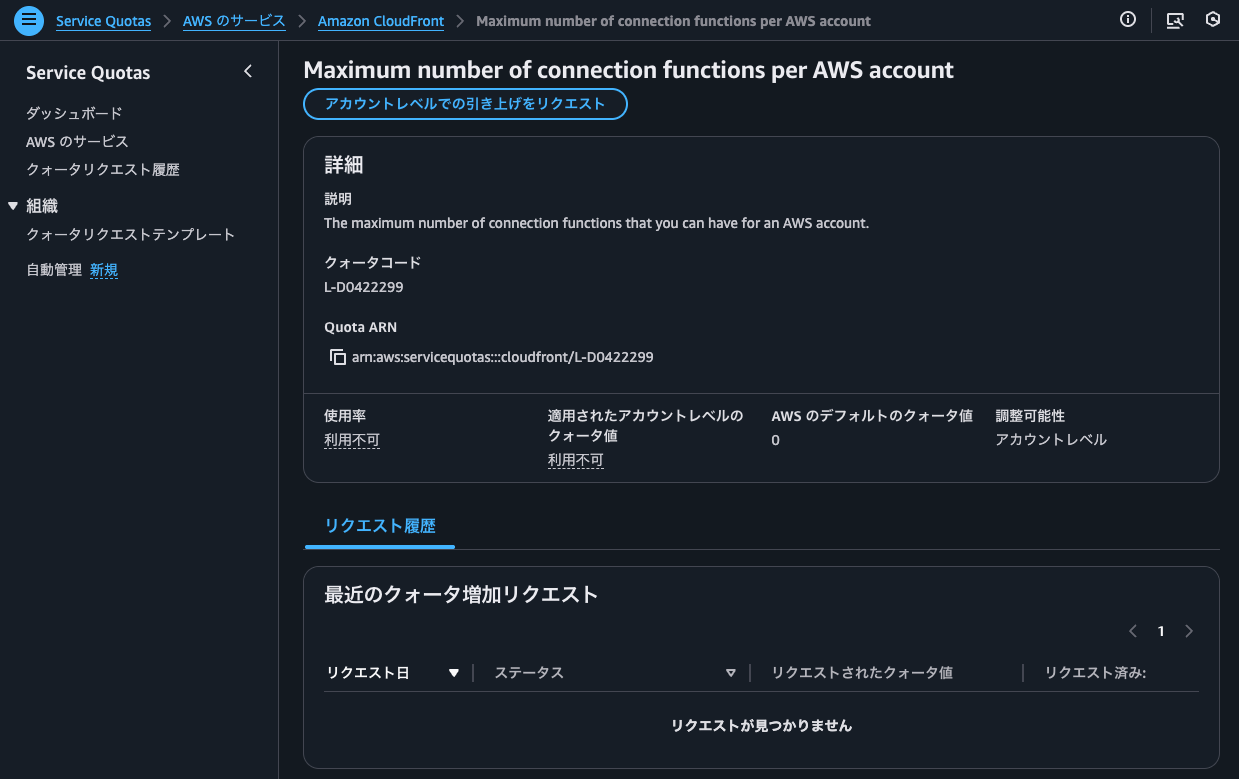Select ダッシュボード in the sidebar

[x=72, y=113]
